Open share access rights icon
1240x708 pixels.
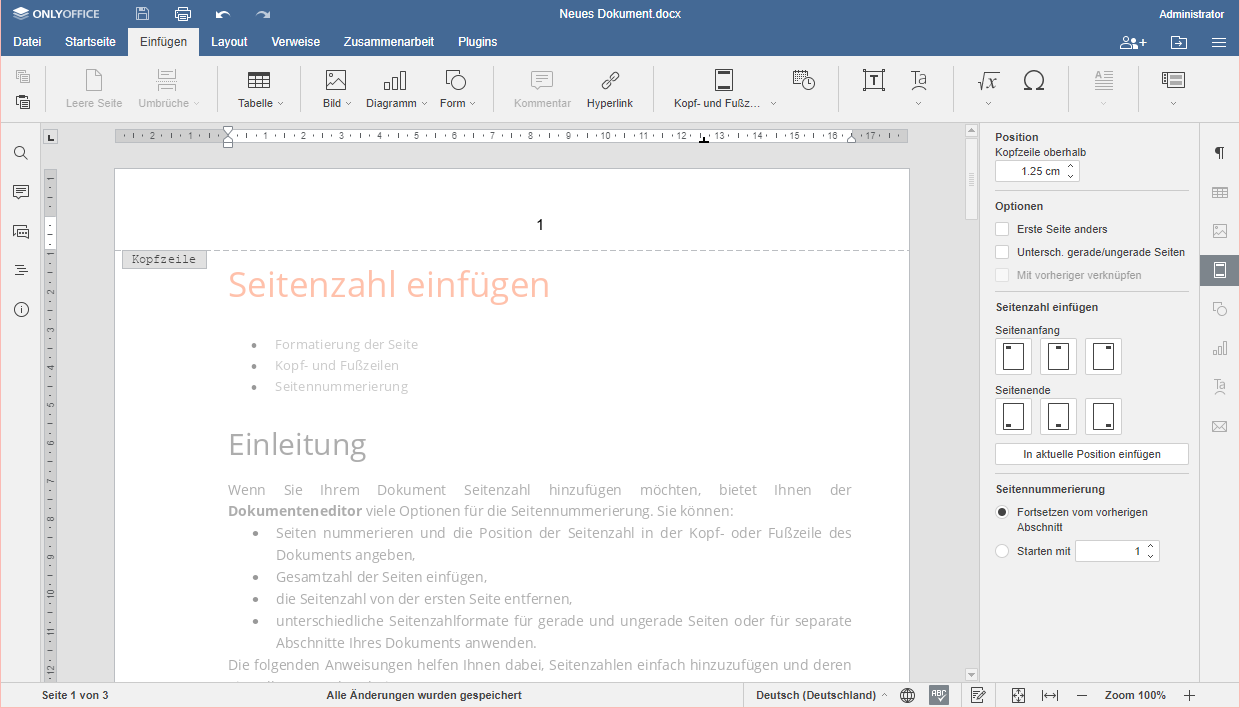[x=1133, y=42]
